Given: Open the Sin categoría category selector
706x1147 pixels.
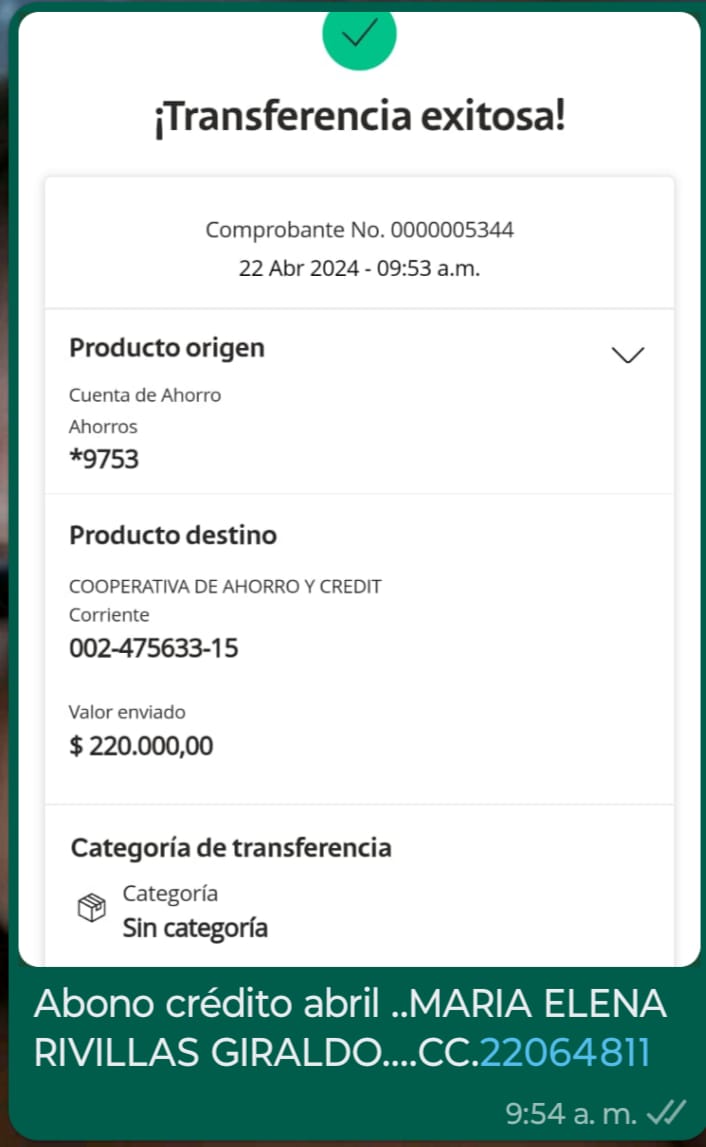Looking at the screenshot, I should pos(195,927).
